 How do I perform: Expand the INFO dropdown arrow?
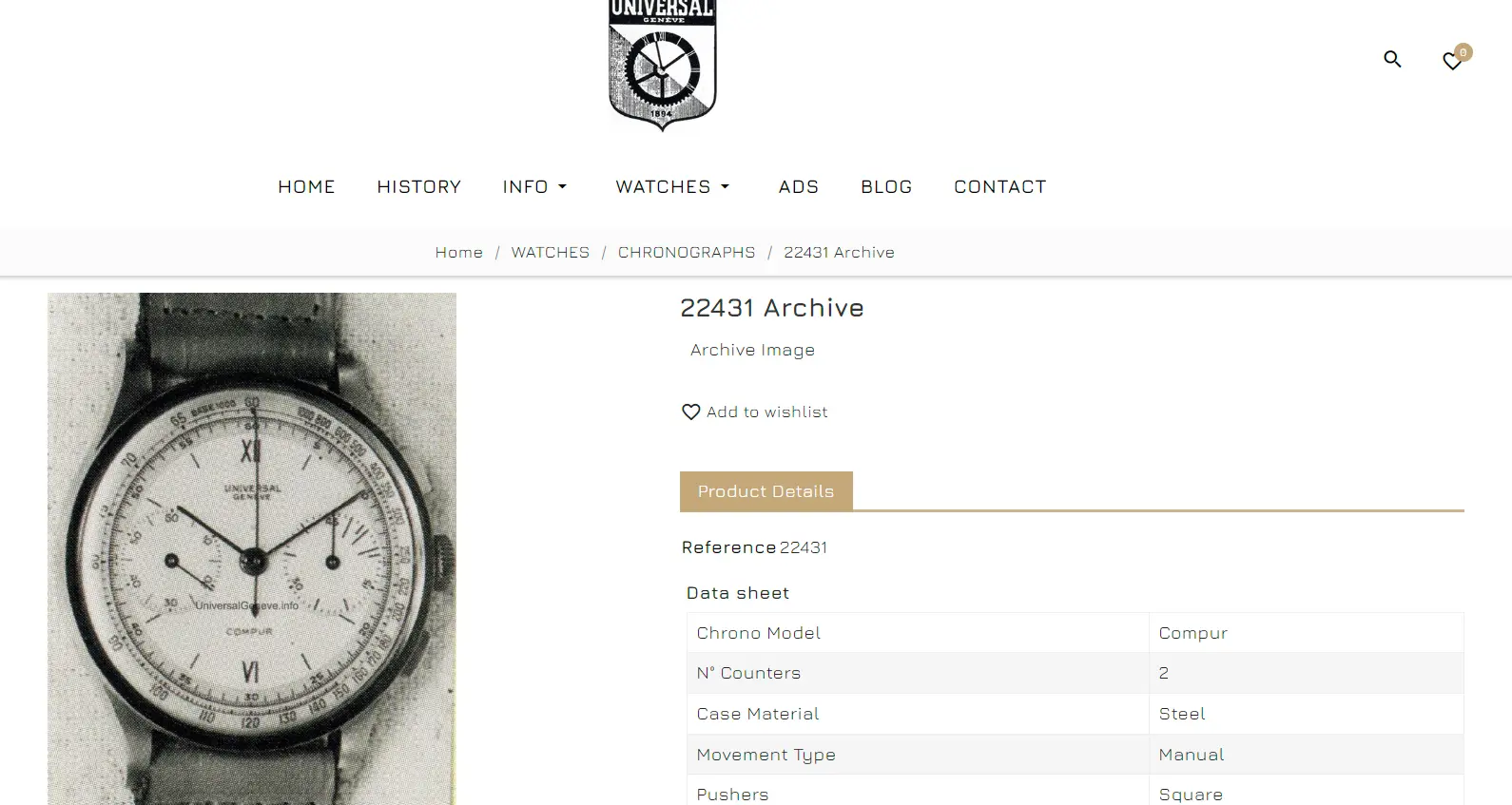click(562, 187)
